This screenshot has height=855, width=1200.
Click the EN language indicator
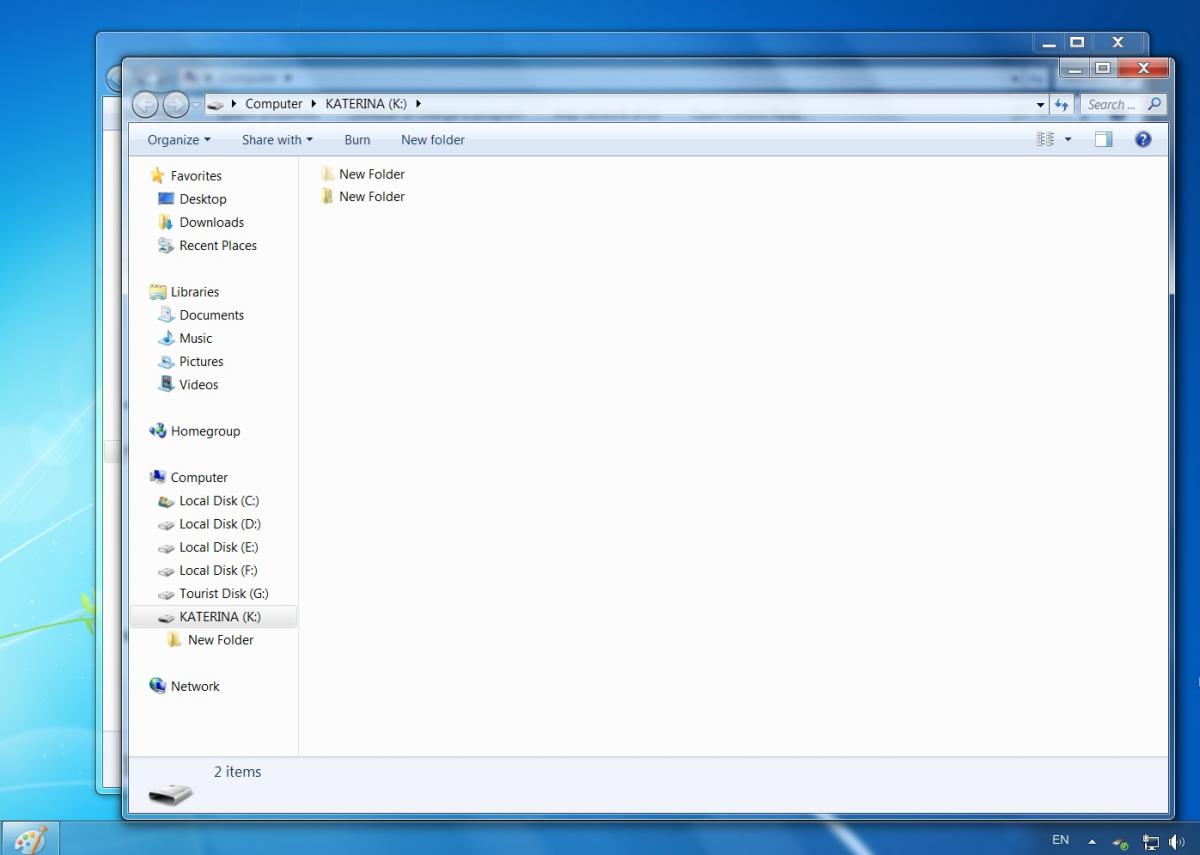tap(1060, 840)
